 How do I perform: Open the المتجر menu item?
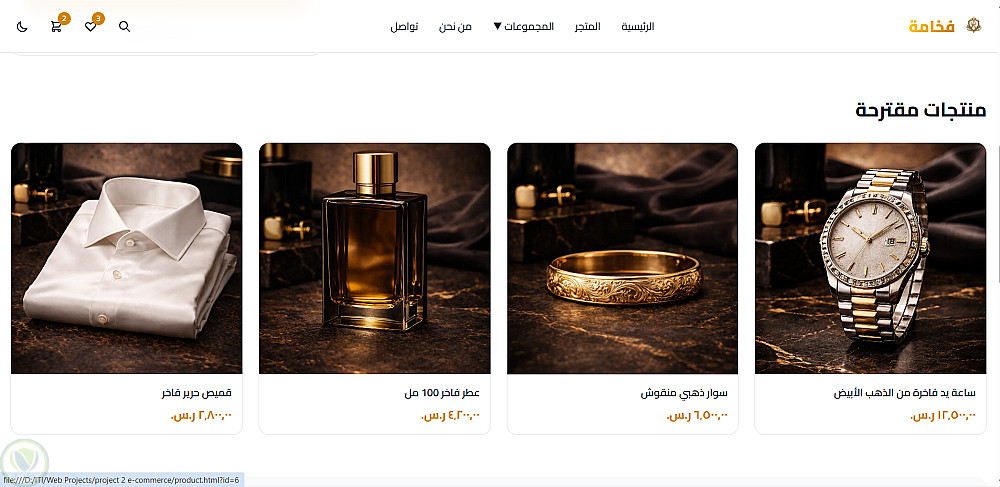587,27
